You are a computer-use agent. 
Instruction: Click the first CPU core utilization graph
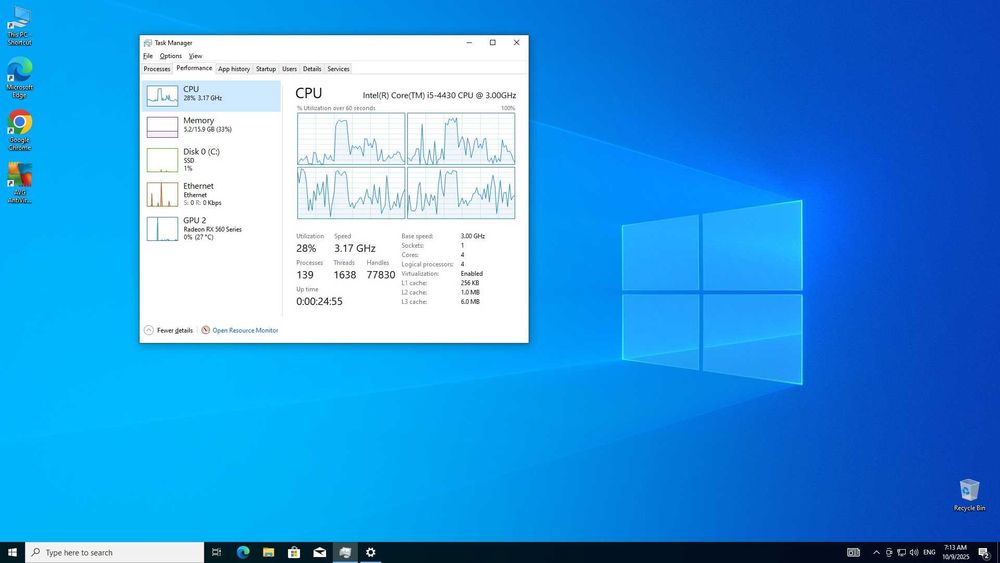pyautogui.click(x=351, y=139)
